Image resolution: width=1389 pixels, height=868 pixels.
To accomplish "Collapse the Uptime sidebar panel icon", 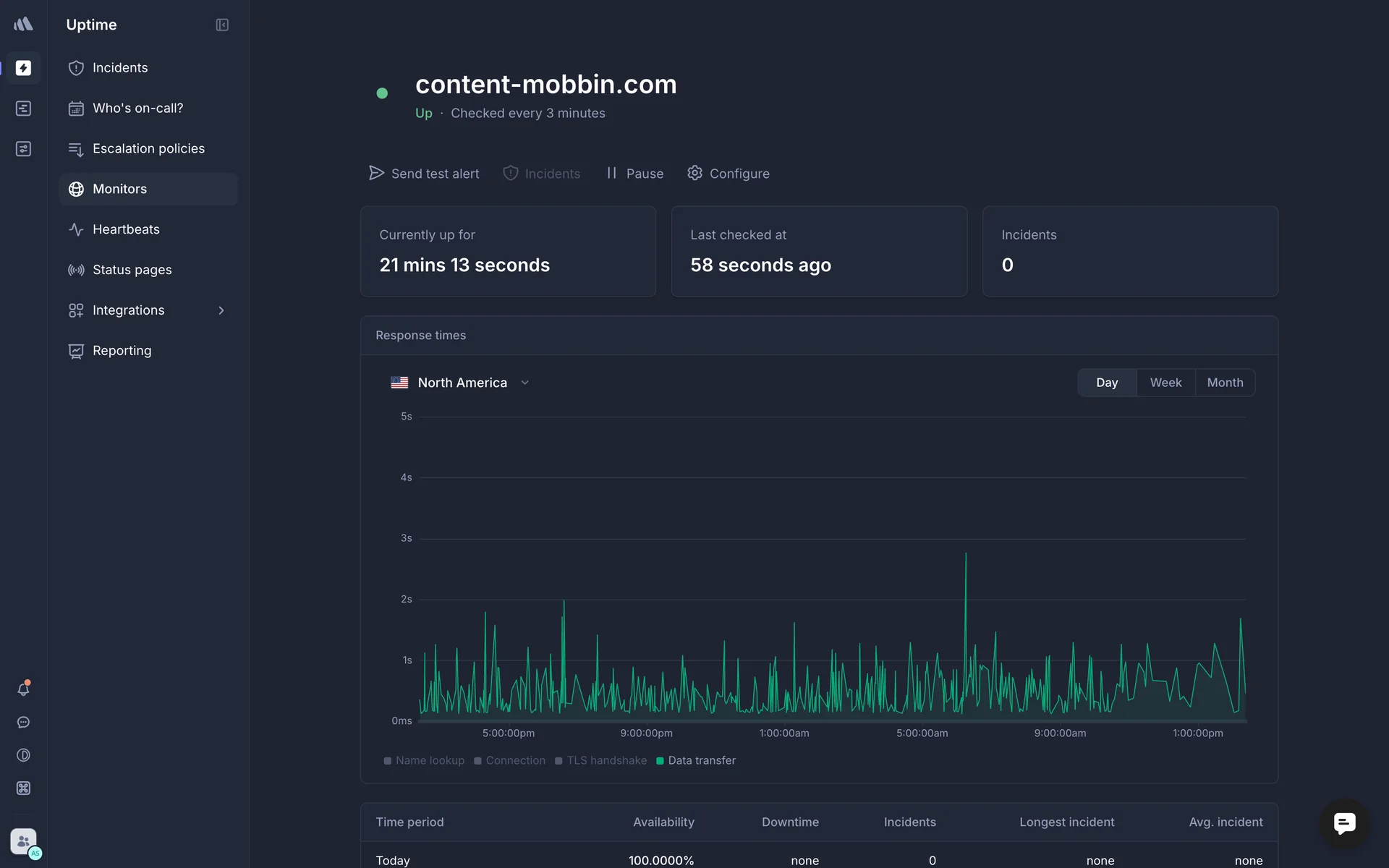I will (222, 25).
